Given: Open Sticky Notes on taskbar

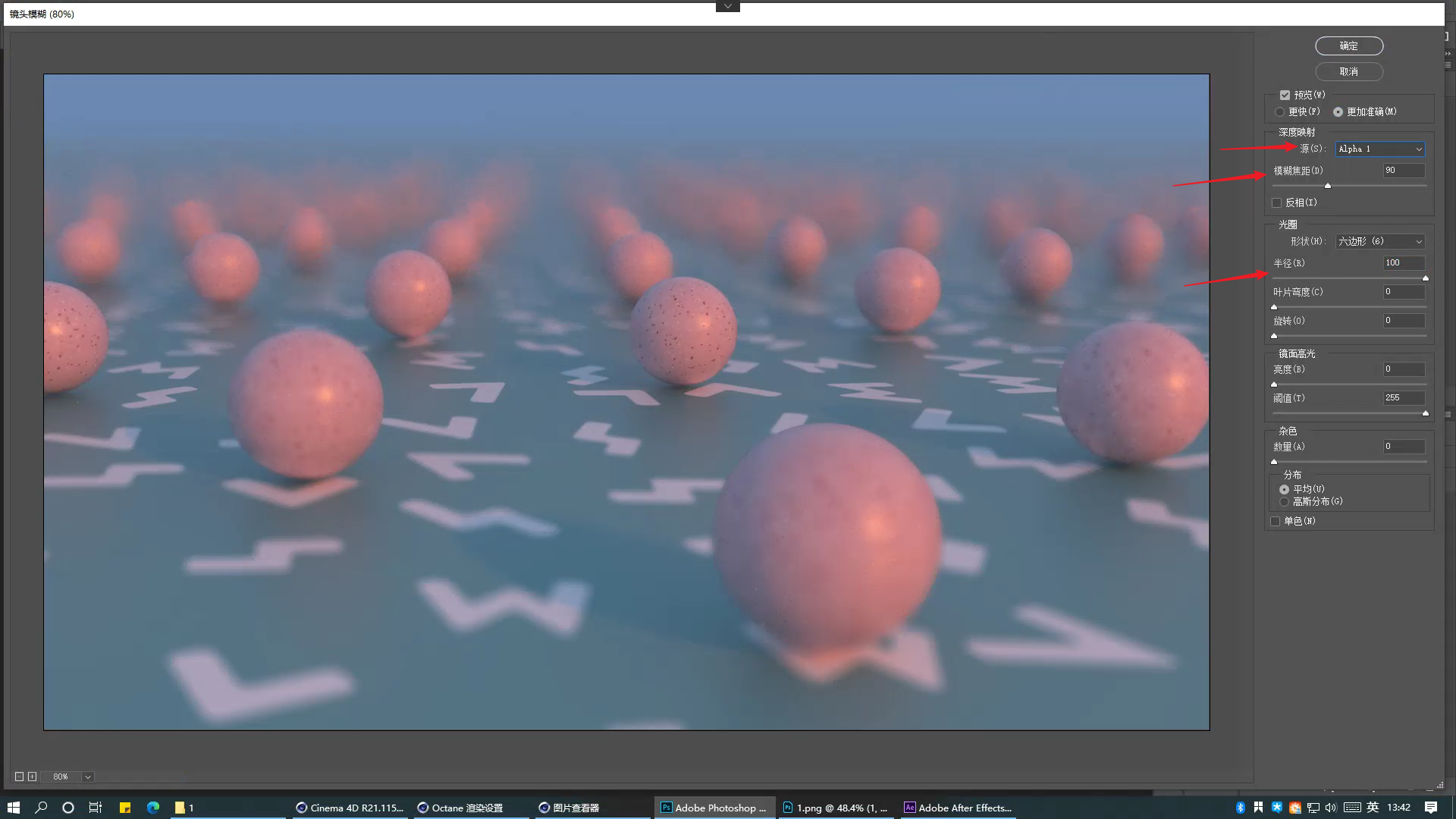Looking at the screenshot, I should 125,808.
